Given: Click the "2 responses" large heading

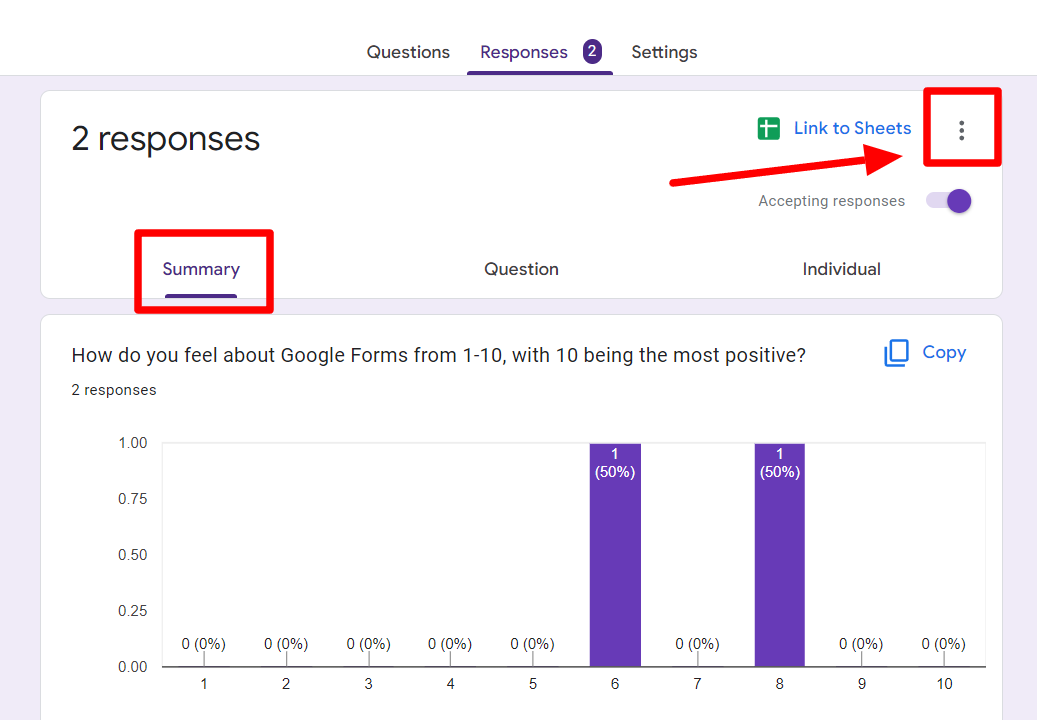Looking at the screenshot, I should [x=165, y=139].
